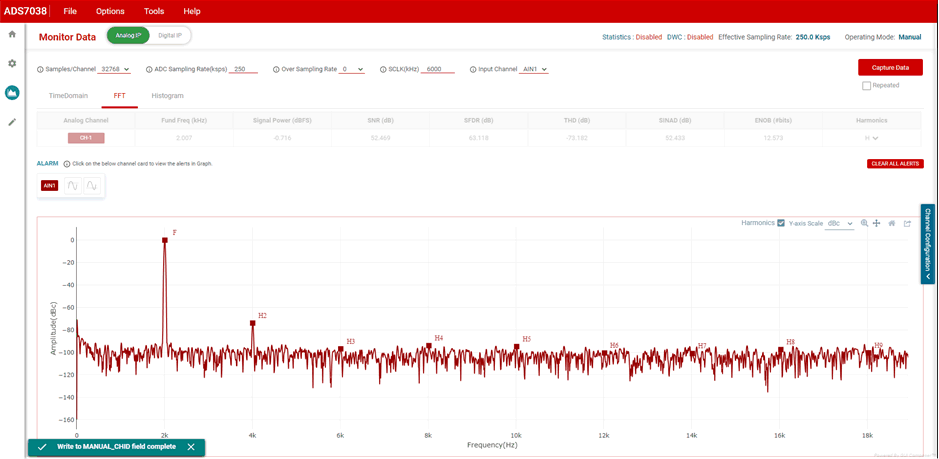Switch to the TimeDomain tab
939x459 pixels.
(x=68, y=95)
